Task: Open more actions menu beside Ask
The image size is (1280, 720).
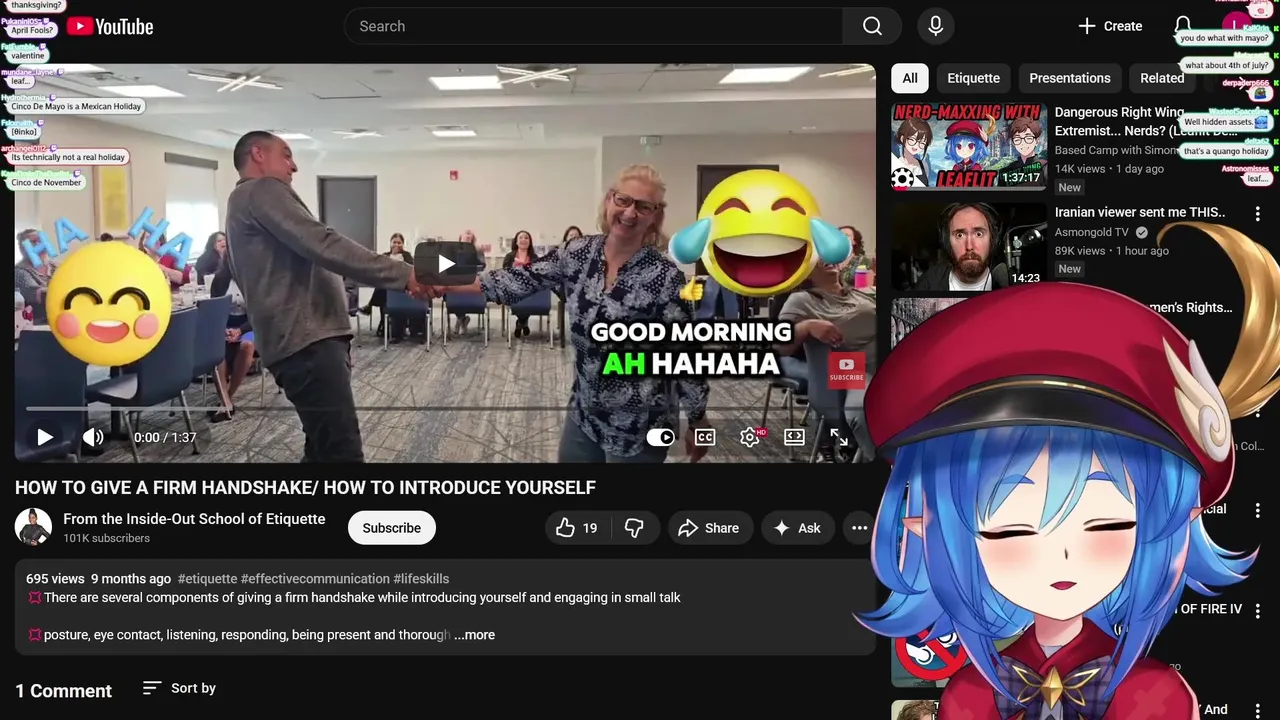Action: (x=859, y=528)
